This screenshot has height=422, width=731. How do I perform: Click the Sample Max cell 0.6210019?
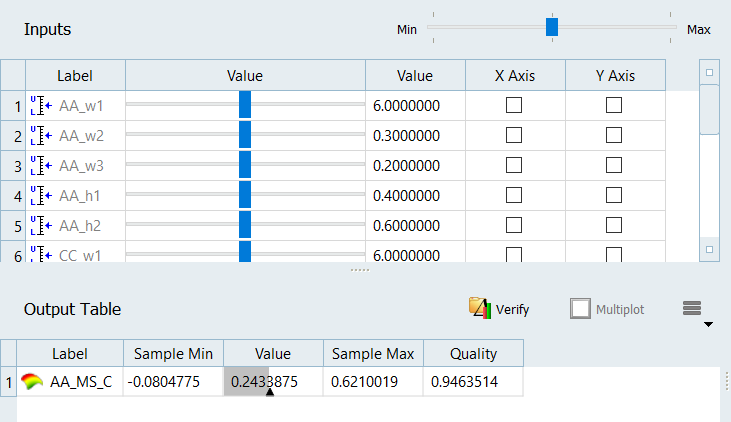pyautogui.click(x=373, y=381)
